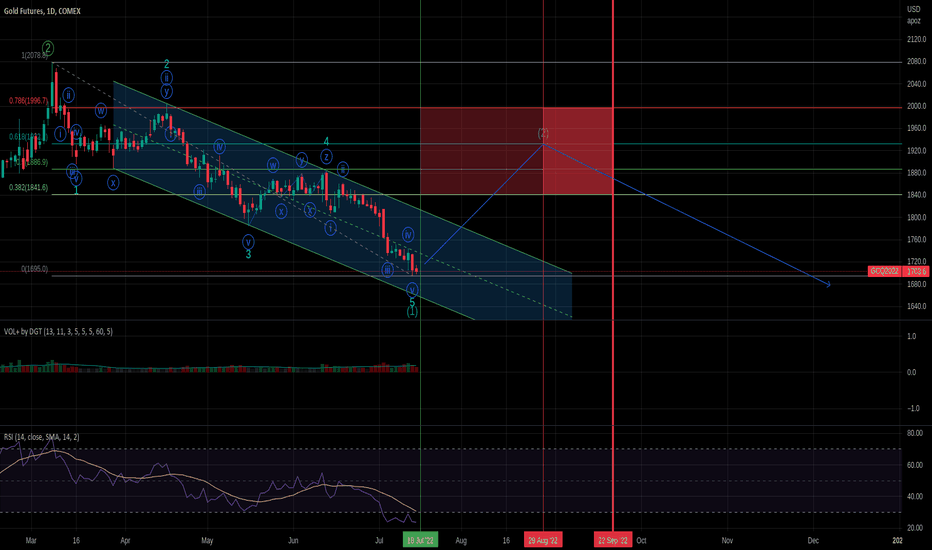Click the GCQ2022 symbol tag on price axis
Viewport: 932px width, 550px height.
tap(884, 271)
